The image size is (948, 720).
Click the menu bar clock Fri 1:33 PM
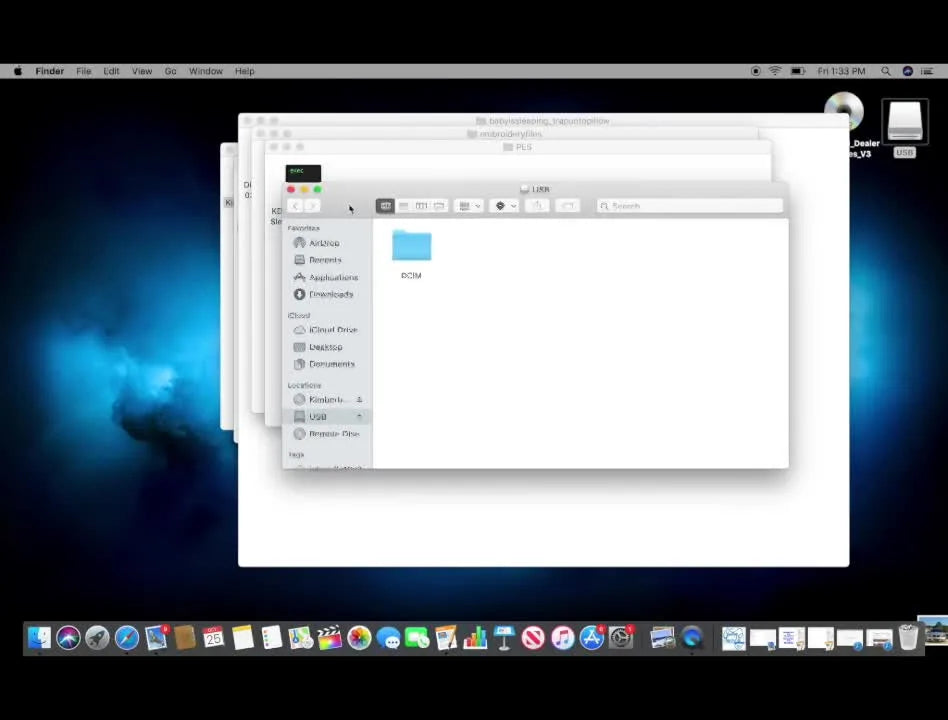[841, 71]
